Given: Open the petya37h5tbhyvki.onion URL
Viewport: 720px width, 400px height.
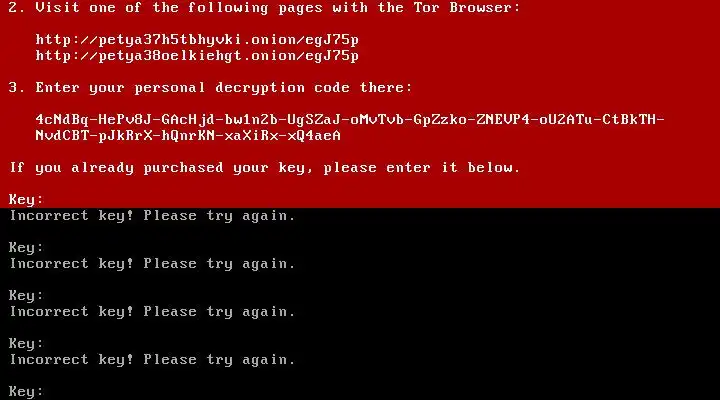Looking at the screenshot, I should point(197,40).
